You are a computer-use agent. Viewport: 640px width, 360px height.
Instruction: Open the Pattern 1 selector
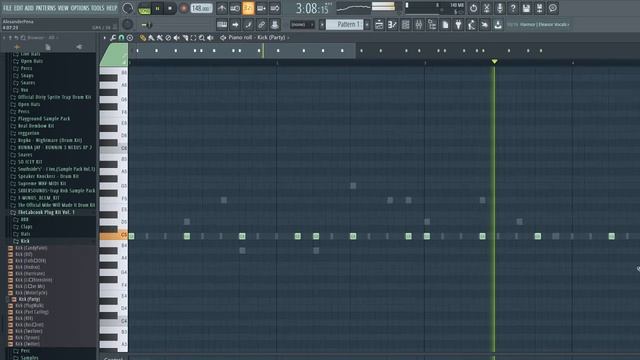(x=345, y=25)
